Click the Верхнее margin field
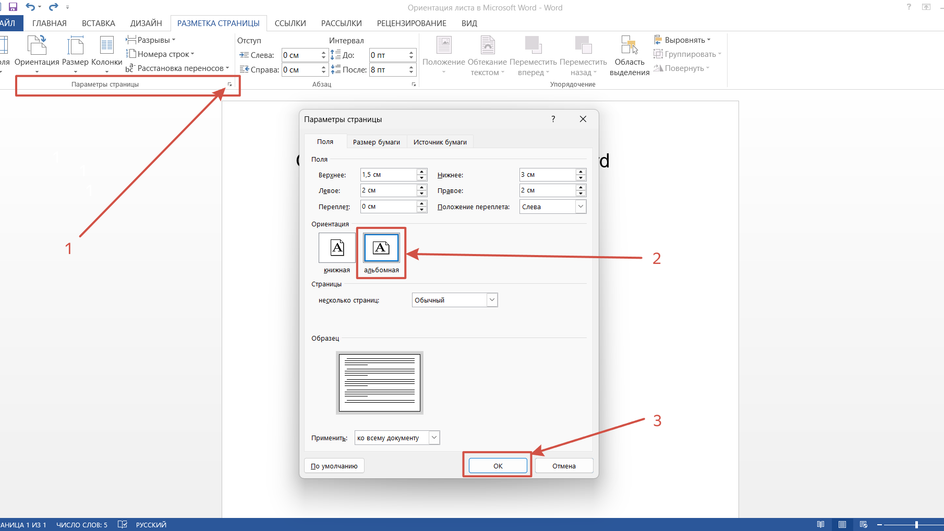This screenshot has height=531, width=944. coord(388,175)
